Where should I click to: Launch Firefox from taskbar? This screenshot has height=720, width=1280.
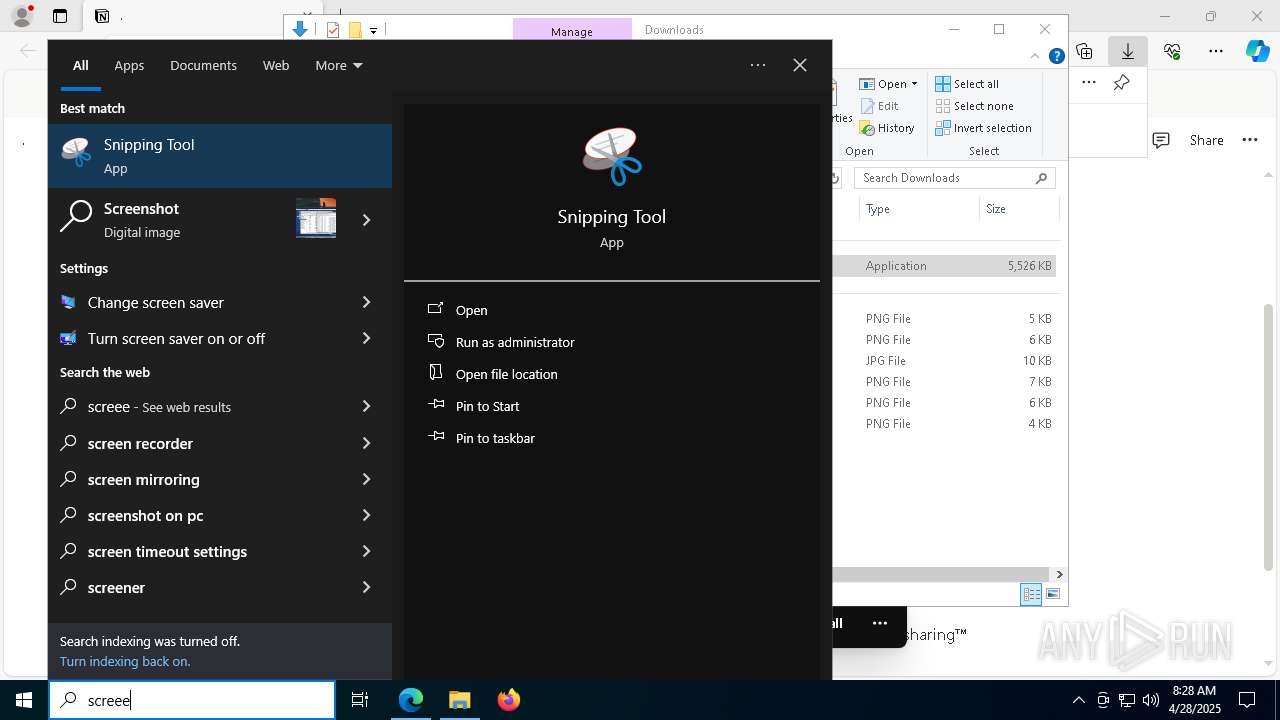[509, 700]
